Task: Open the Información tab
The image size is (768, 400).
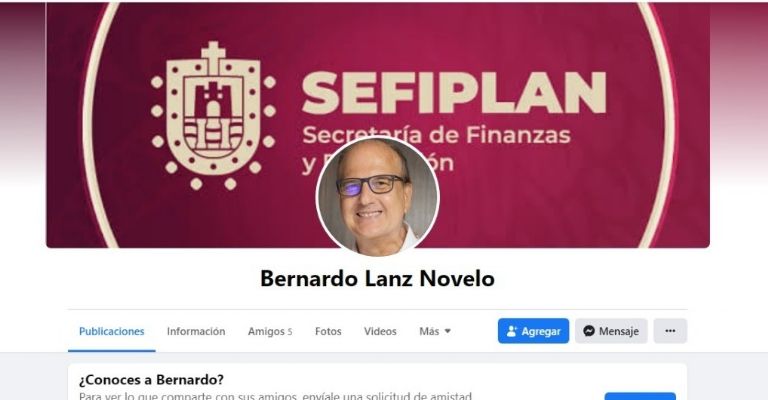Action: 196,331
